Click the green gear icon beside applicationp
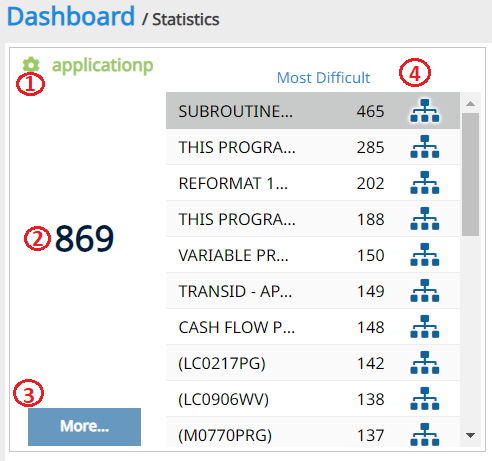 click(31, 65)
